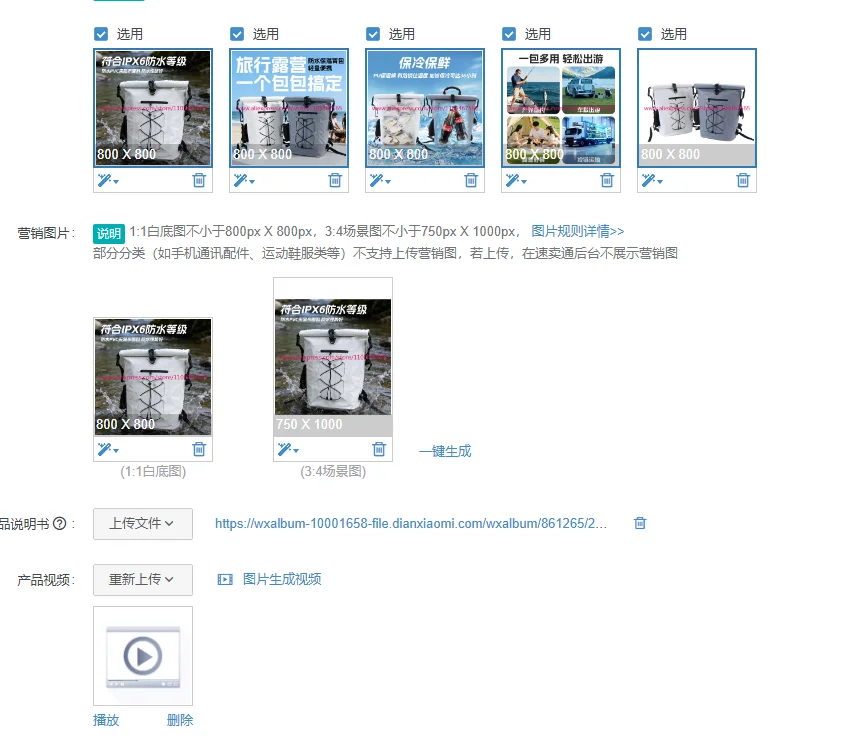Open edit wand menu under 保冷保鲜 image

pos(380,180)
